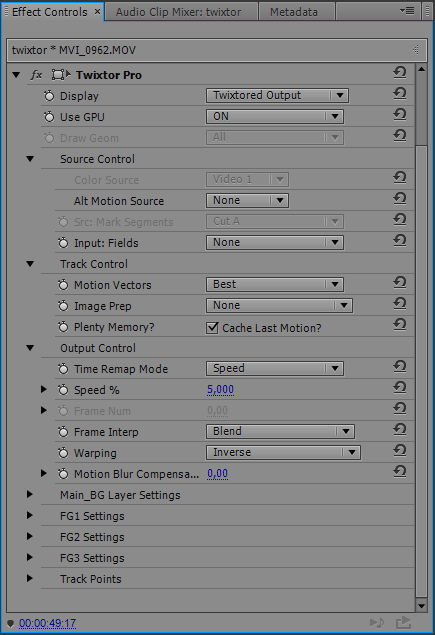The image size is (435, 635).
Task: Reset the Input: Fields parameter
Action: pyautogui.click(x=400, y=241)
